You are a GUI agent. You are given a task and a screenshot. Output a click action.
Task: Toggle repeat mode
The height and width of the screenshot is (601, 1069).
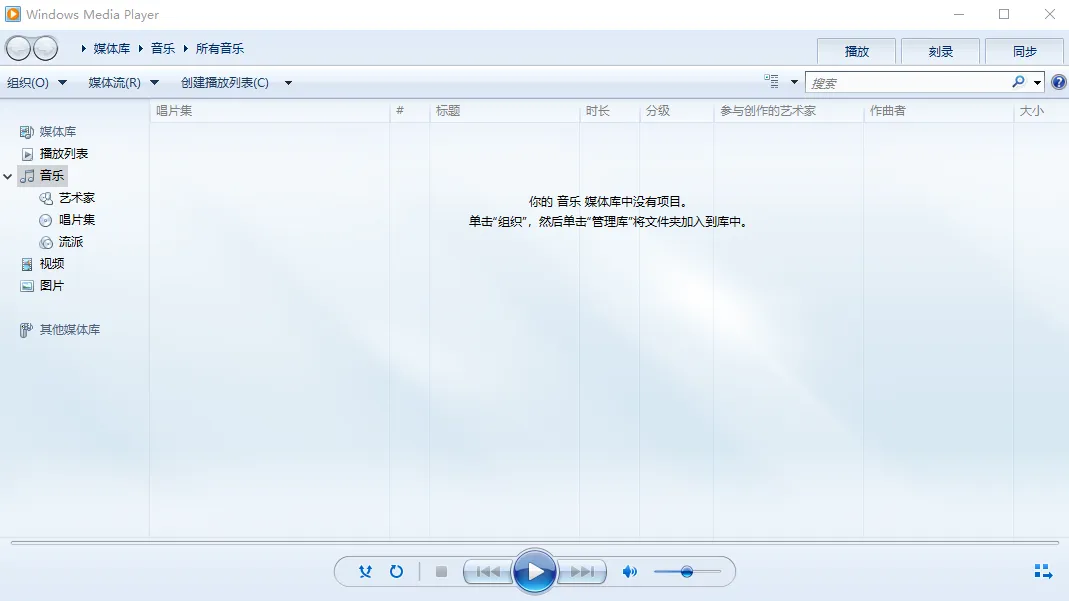point(396,571)
